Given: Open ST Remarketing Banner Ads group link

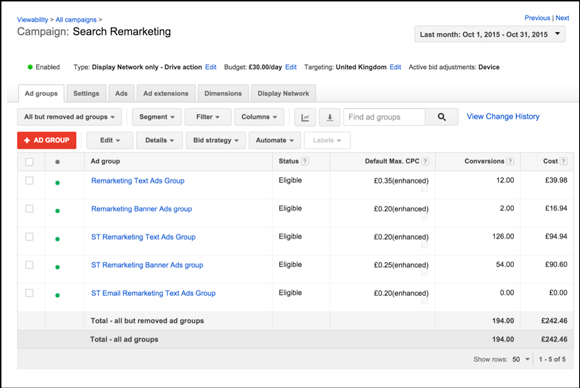Looking at the screenshot, I should click(x=147, y=265).
